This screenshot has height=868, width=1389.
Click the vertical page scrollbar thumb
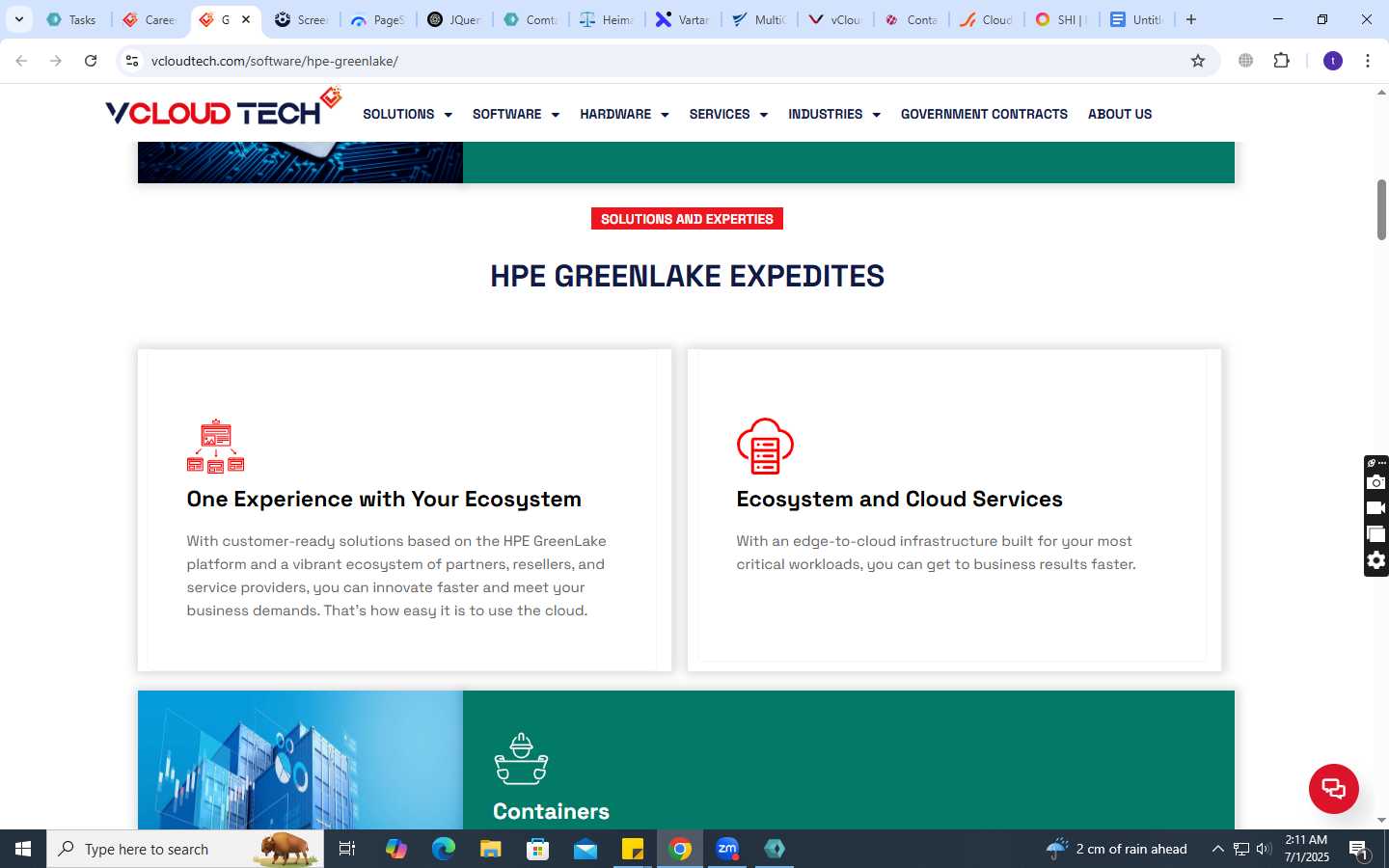coord(1381,209)
